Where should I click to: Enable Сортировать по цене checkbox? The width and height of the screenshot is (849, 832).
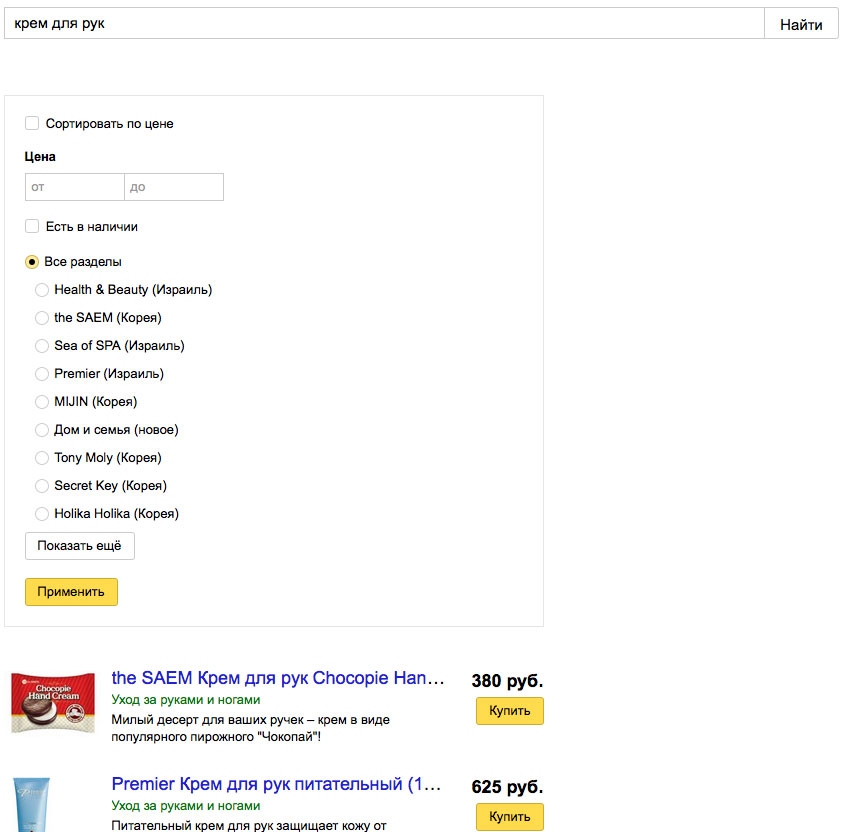point(32,123)
